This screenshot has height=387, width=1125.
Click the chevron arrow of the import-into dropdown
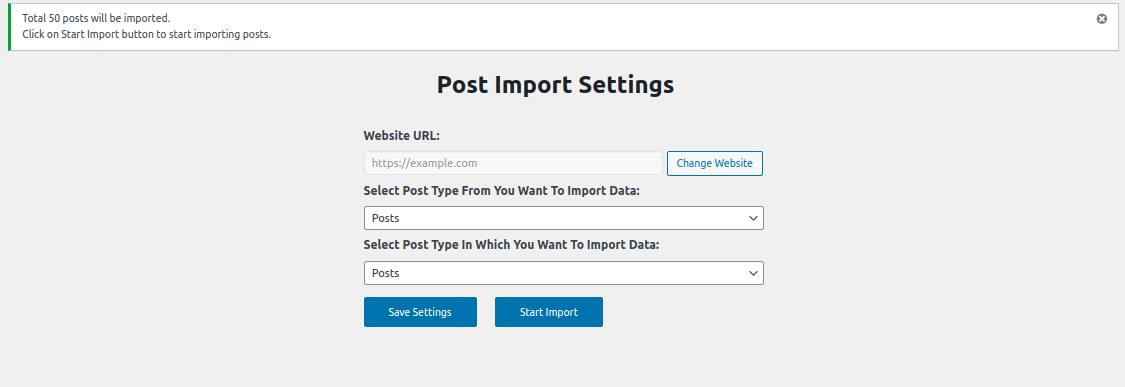pyautogui.click(x=753, y=273)
